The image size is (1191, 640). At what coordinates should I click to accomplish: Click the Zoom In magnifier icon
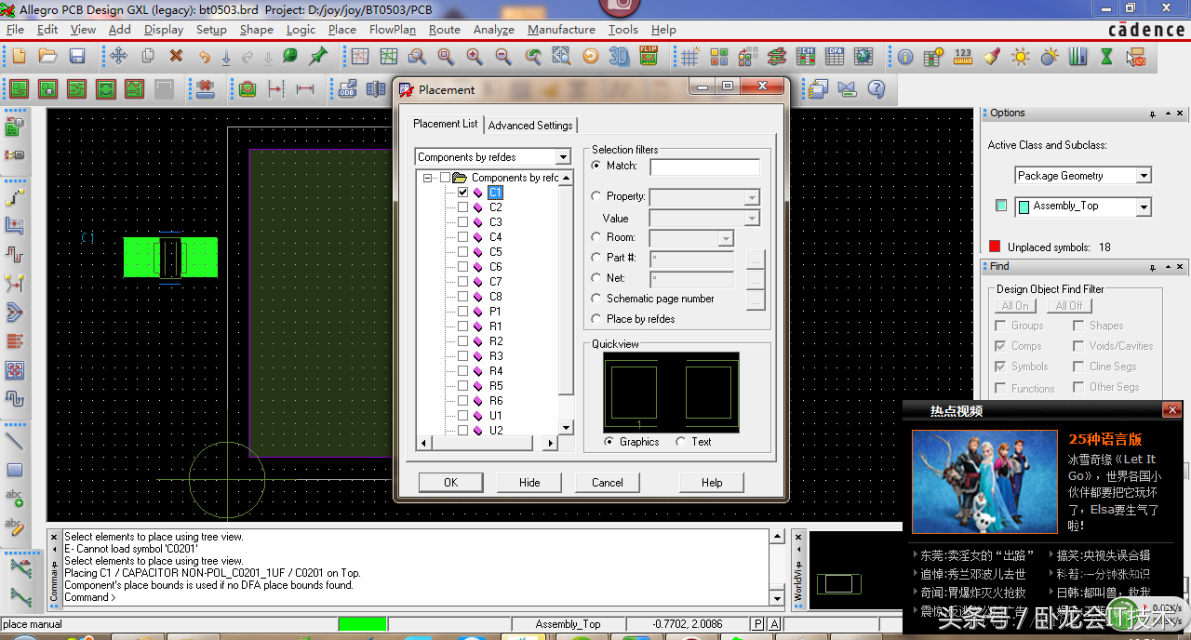click(475, 57)
